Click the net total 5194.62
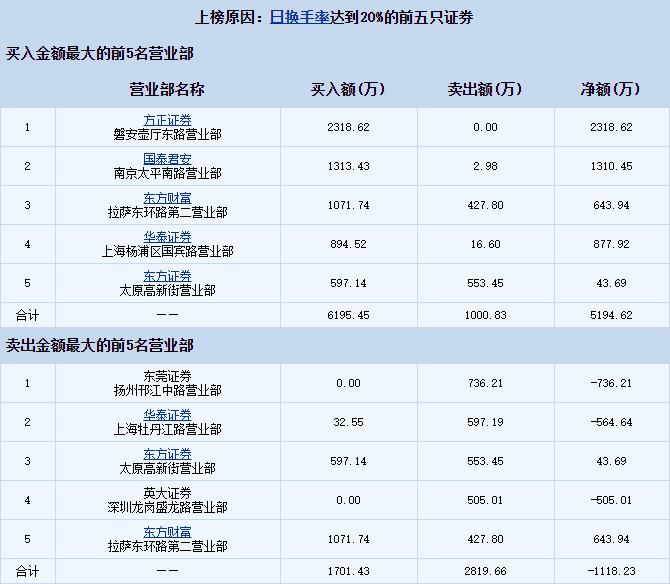This screenshot has height=584, width=670. click(611, 315)
